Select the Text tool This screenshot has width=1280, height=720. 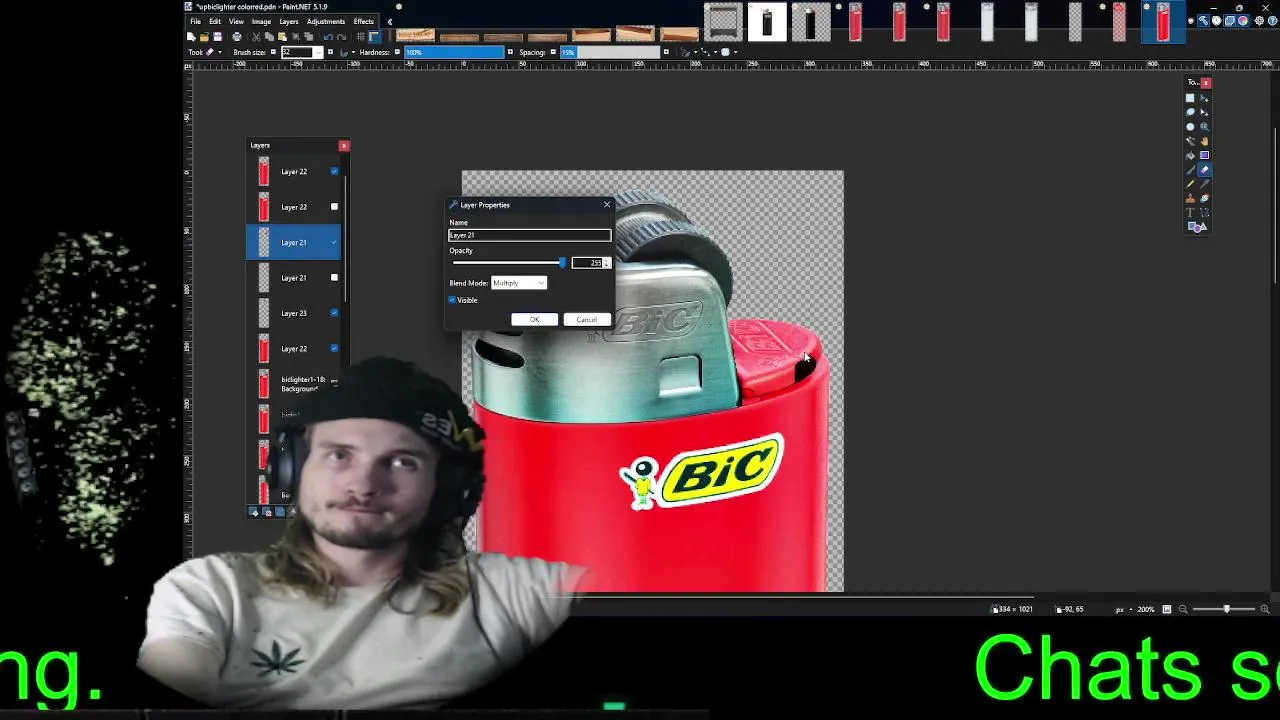click(x=1190, y=212)
